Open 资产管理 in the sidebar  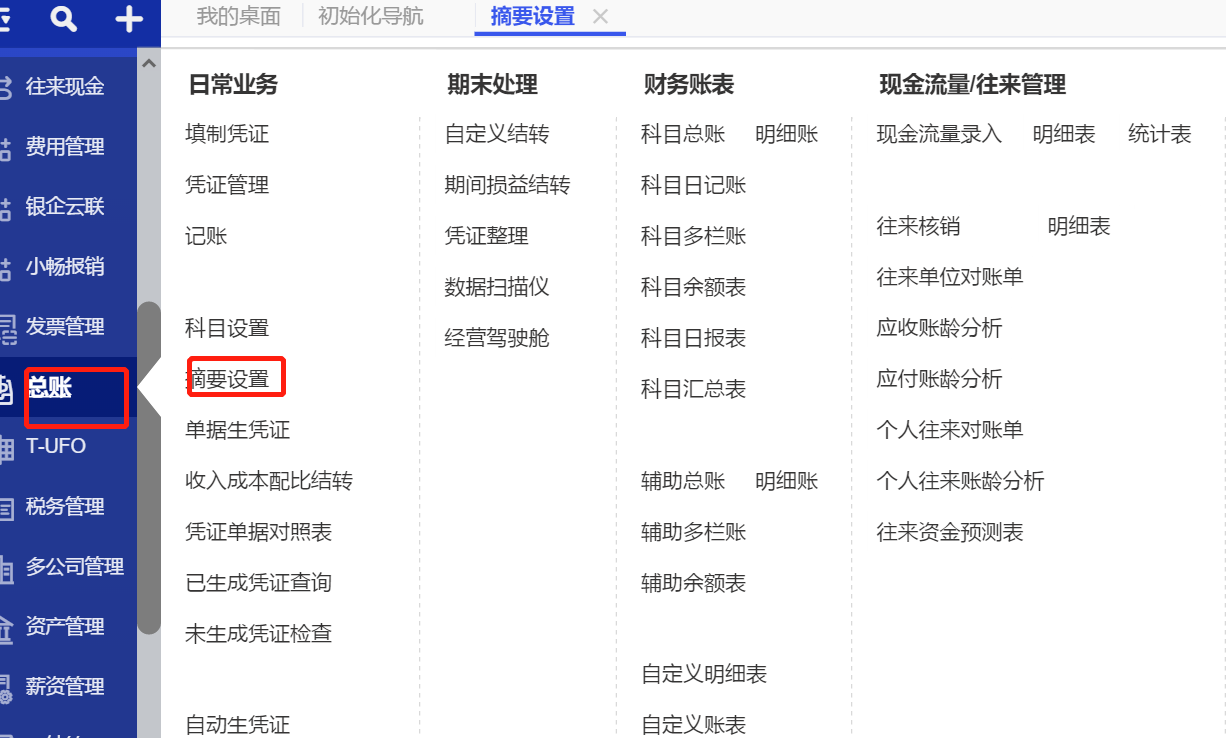pyautogui.click(x=65, y=627)
